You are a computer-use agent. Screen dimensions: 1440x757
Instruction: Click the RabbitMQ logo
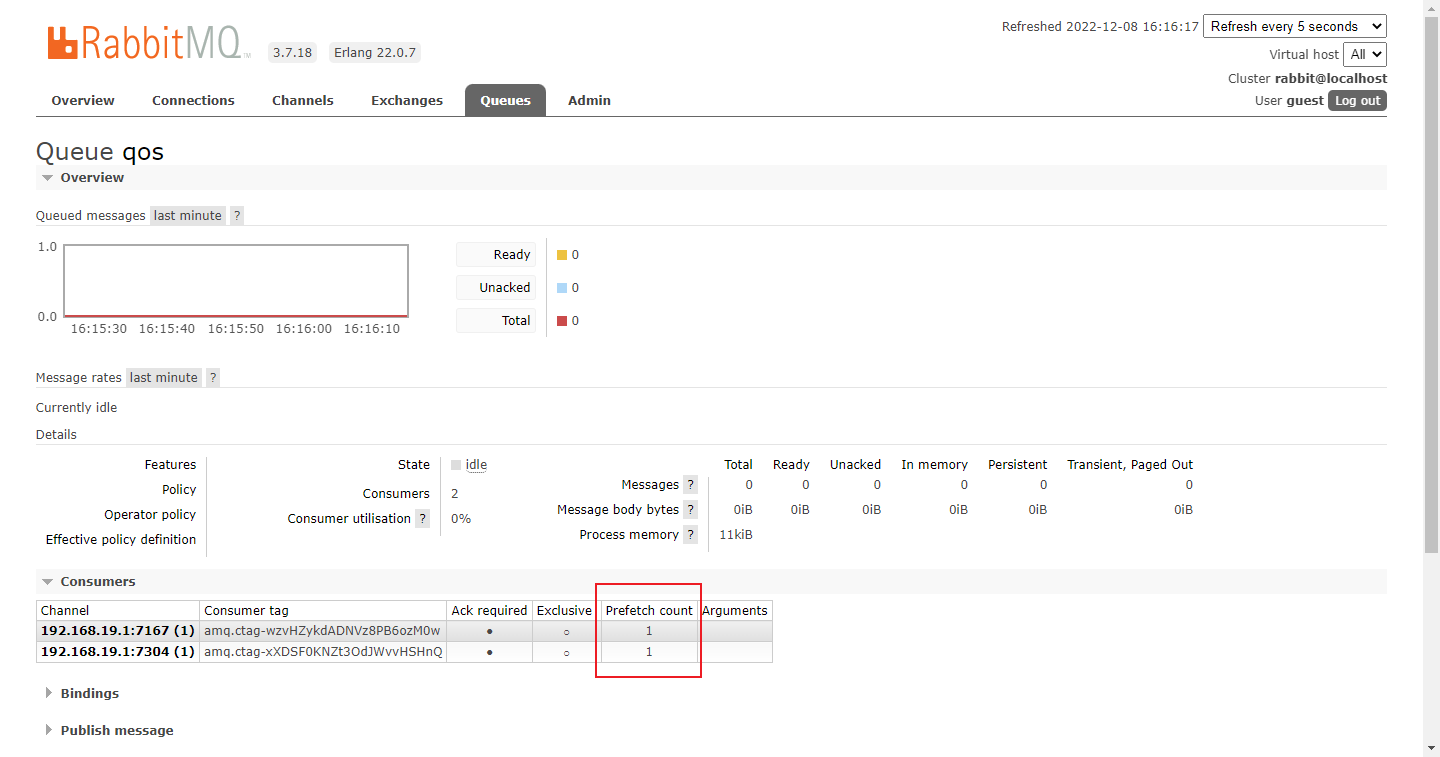pyautogui.click(x=149, y=43)
